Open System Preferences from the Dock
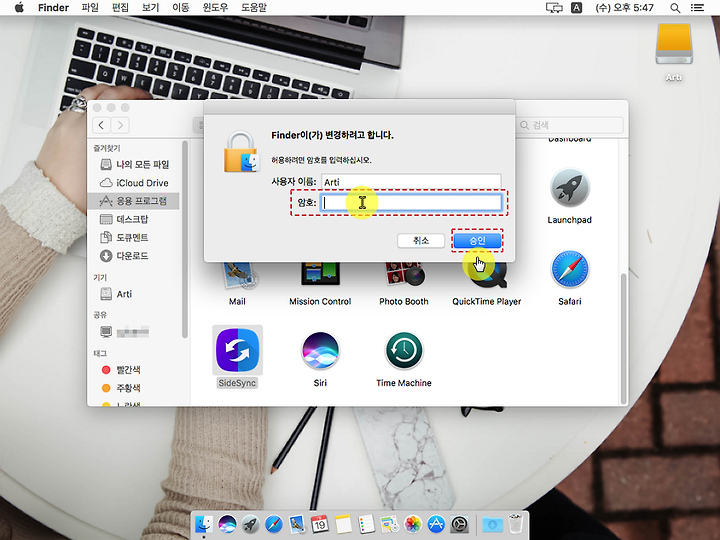720x540 pixels. click(x=459, y=524)
